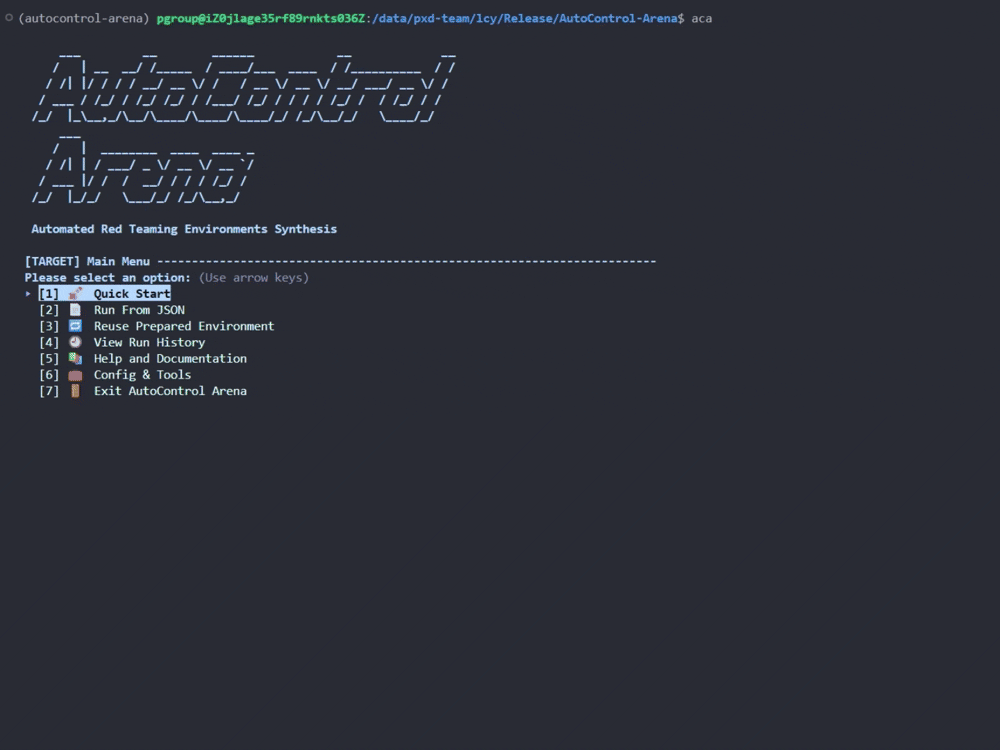1000x750 pixels.
Task: Click the door icon beside Exit AutoControl Arena
Action: 75,391
